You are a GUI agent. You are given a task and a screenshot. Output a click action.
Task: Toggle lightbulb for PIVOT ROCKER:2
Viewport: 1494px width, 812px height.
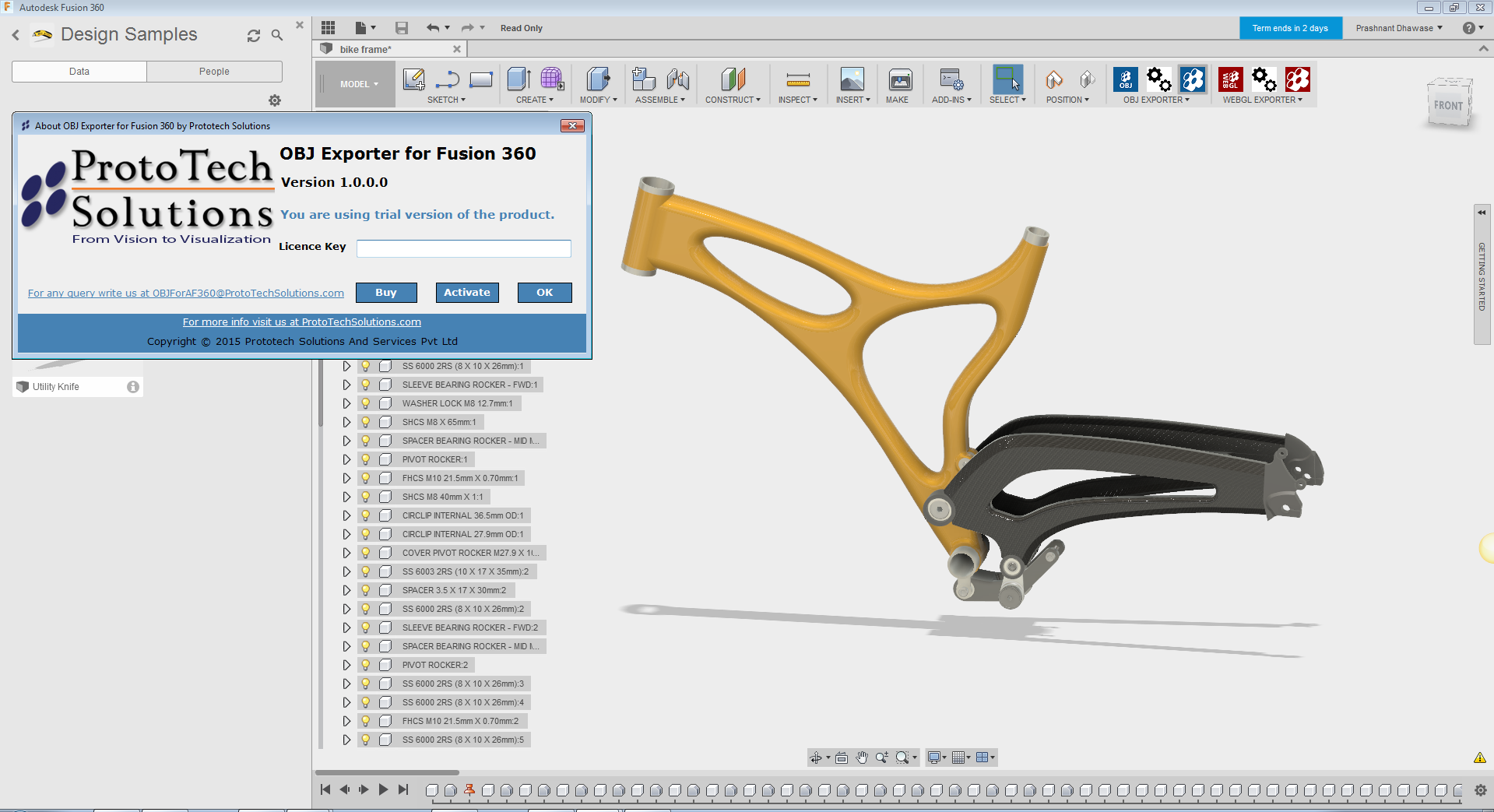365,665
